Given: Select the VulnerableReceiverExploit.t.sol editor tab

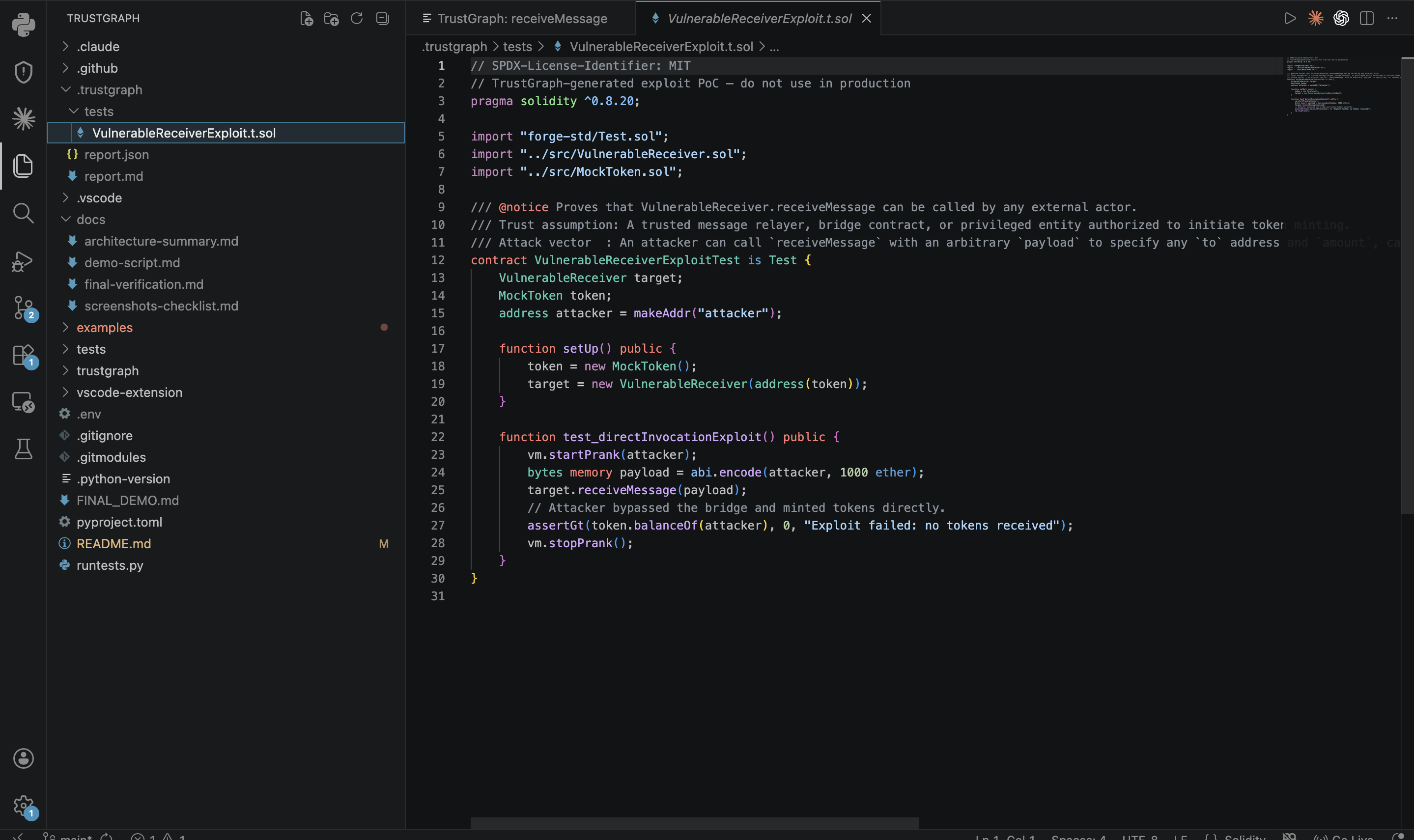Looking at the screenshot, I should 759,19.
